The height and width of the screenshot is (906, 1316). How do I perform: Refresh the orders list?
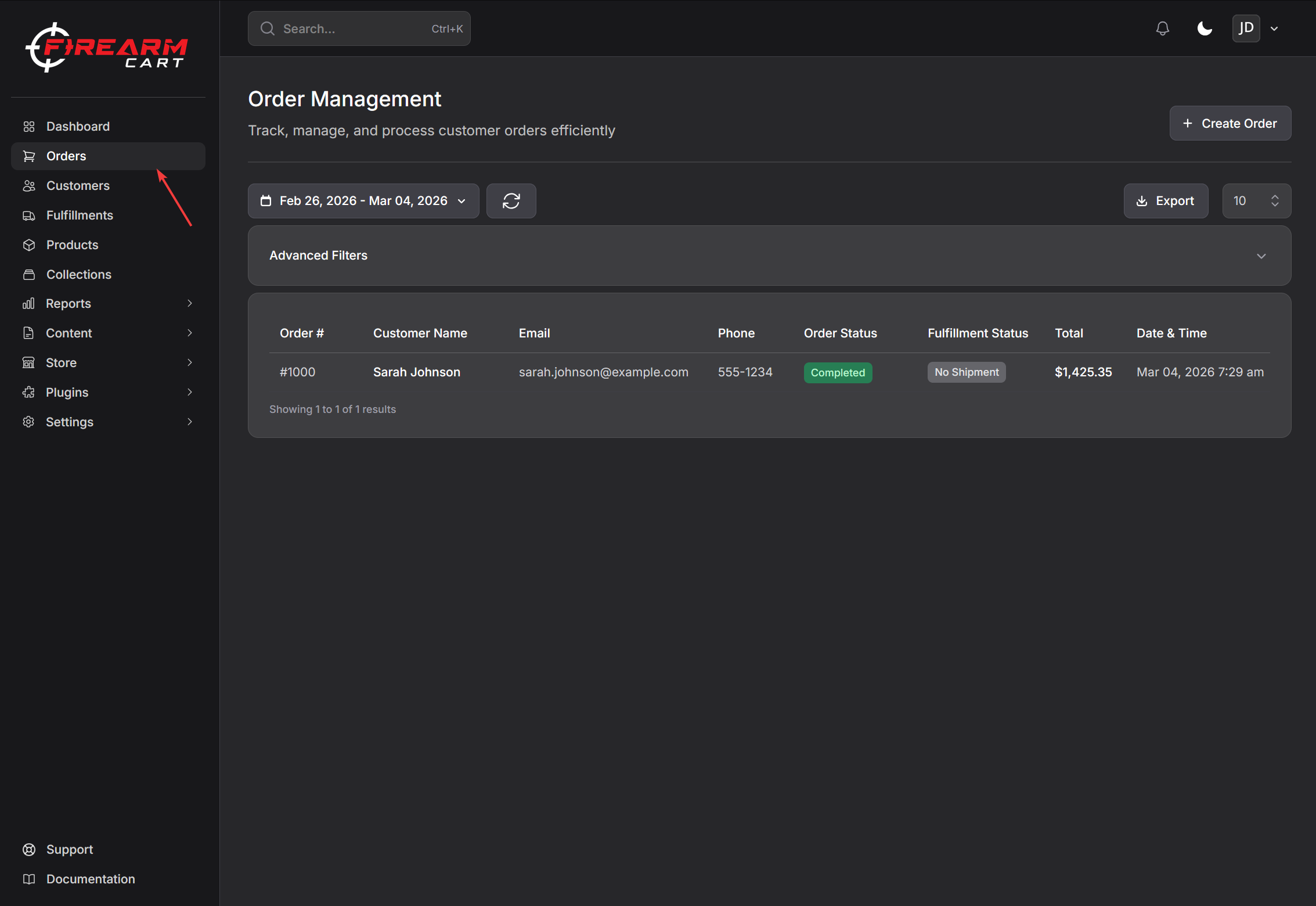point(511,201)
